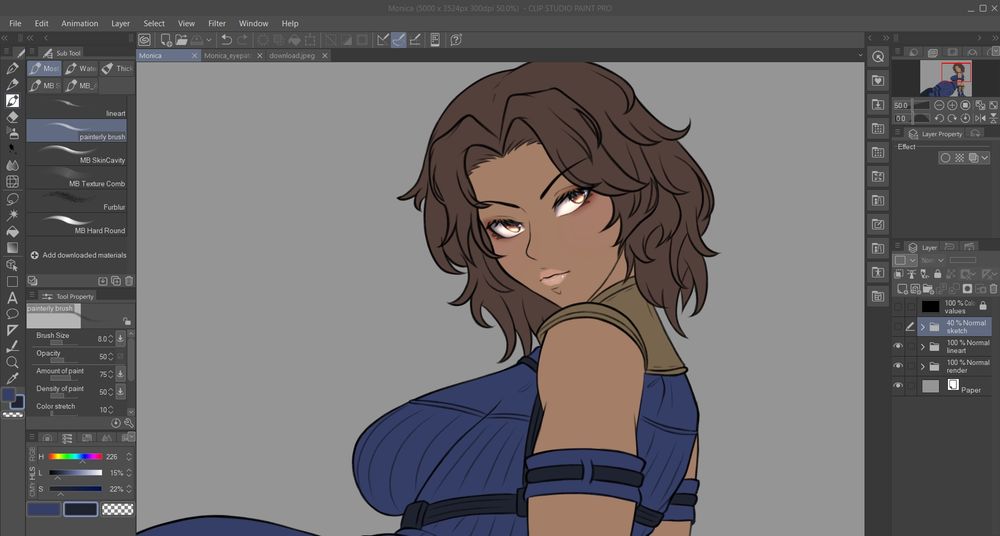Duplicate sub tool icon
Image resolution: width=1000 pixels, height=536 pixels.
click(116, 281)
